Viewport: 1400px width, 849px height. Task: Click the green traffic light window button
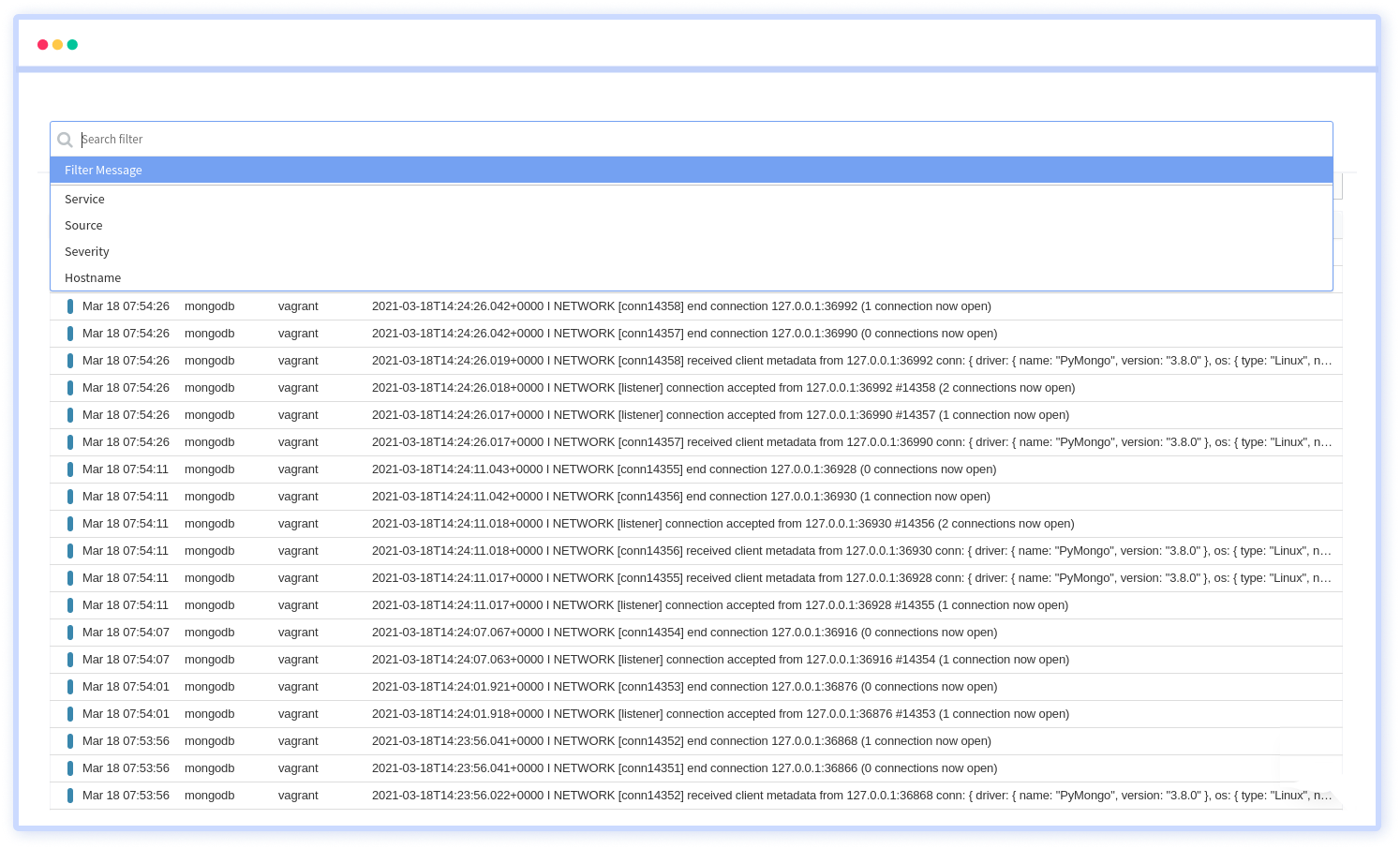(72, 44)
